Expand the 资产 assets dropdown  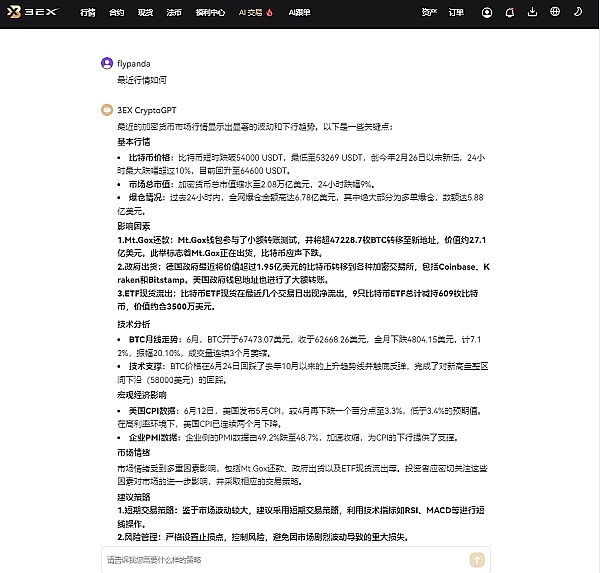point(429,13)
